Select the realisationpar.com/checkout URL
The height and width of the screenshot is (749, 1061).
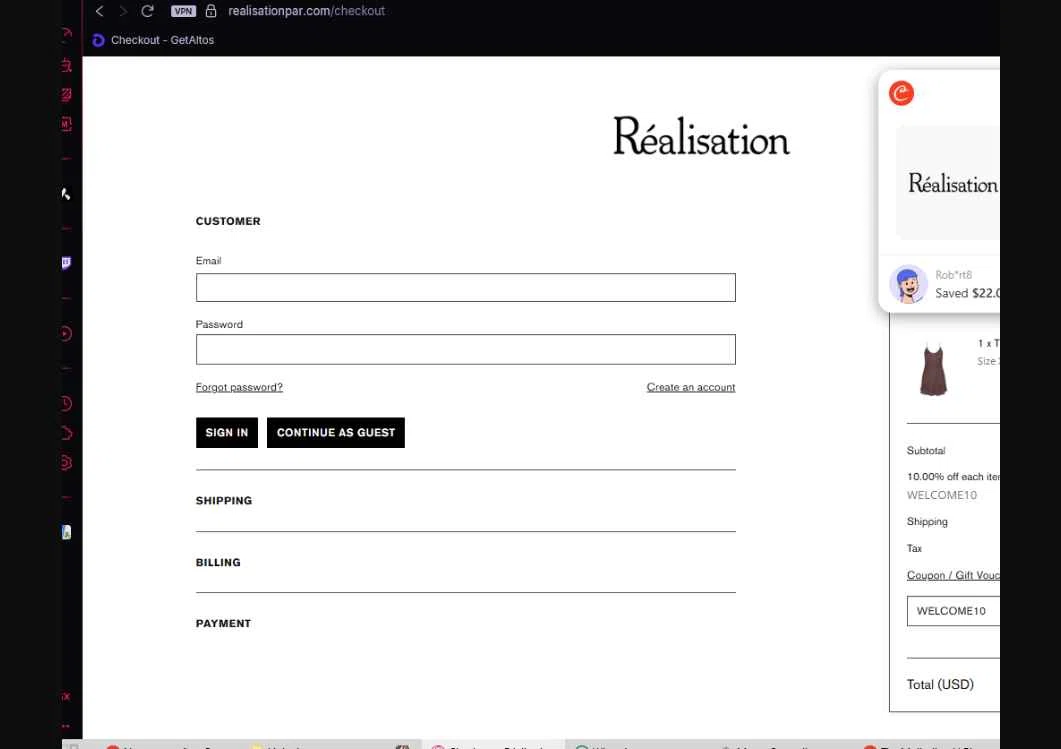coord(307,11)
